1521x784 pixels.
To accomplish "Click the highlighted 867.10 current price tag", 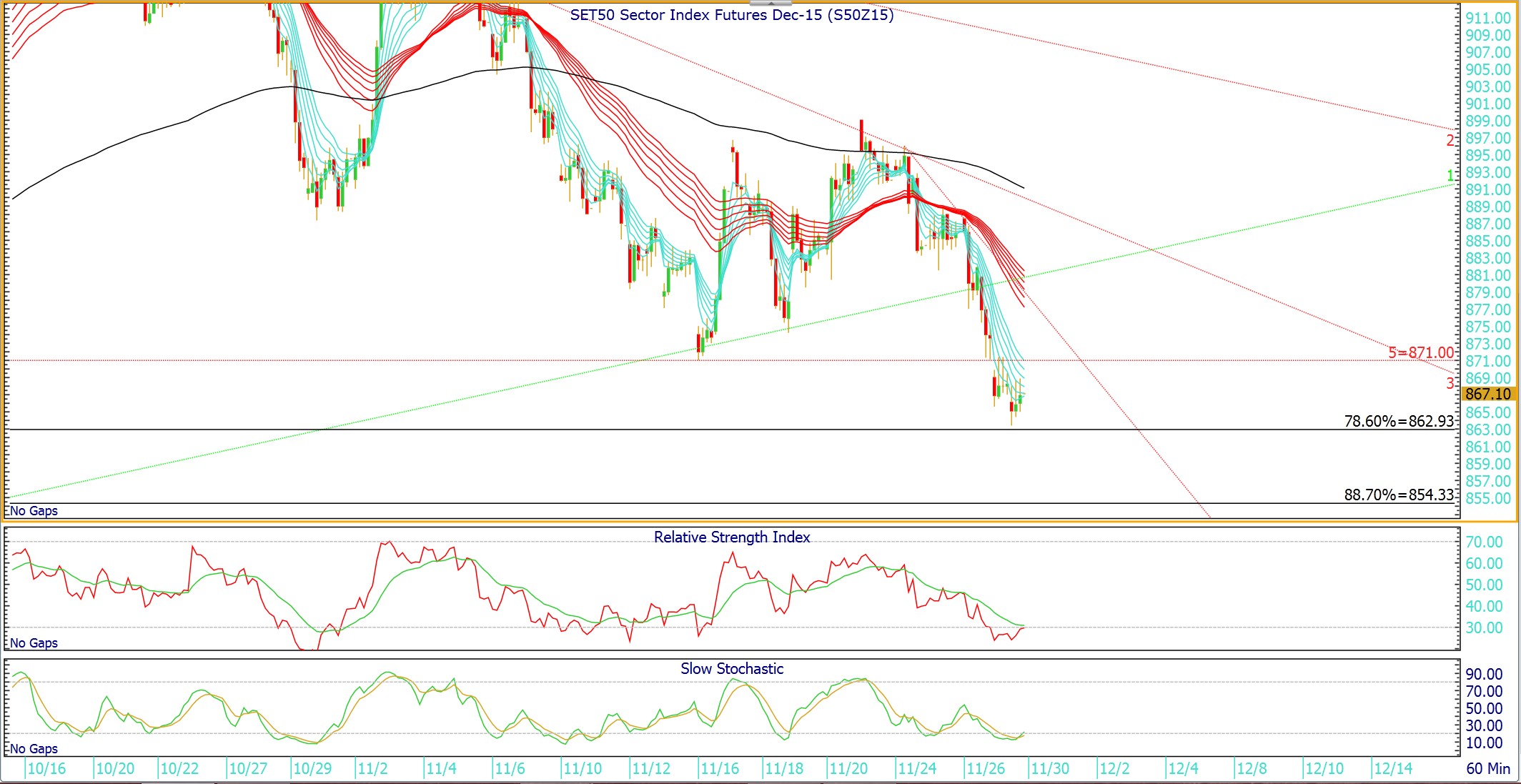I will click(x=1487, y=395).
